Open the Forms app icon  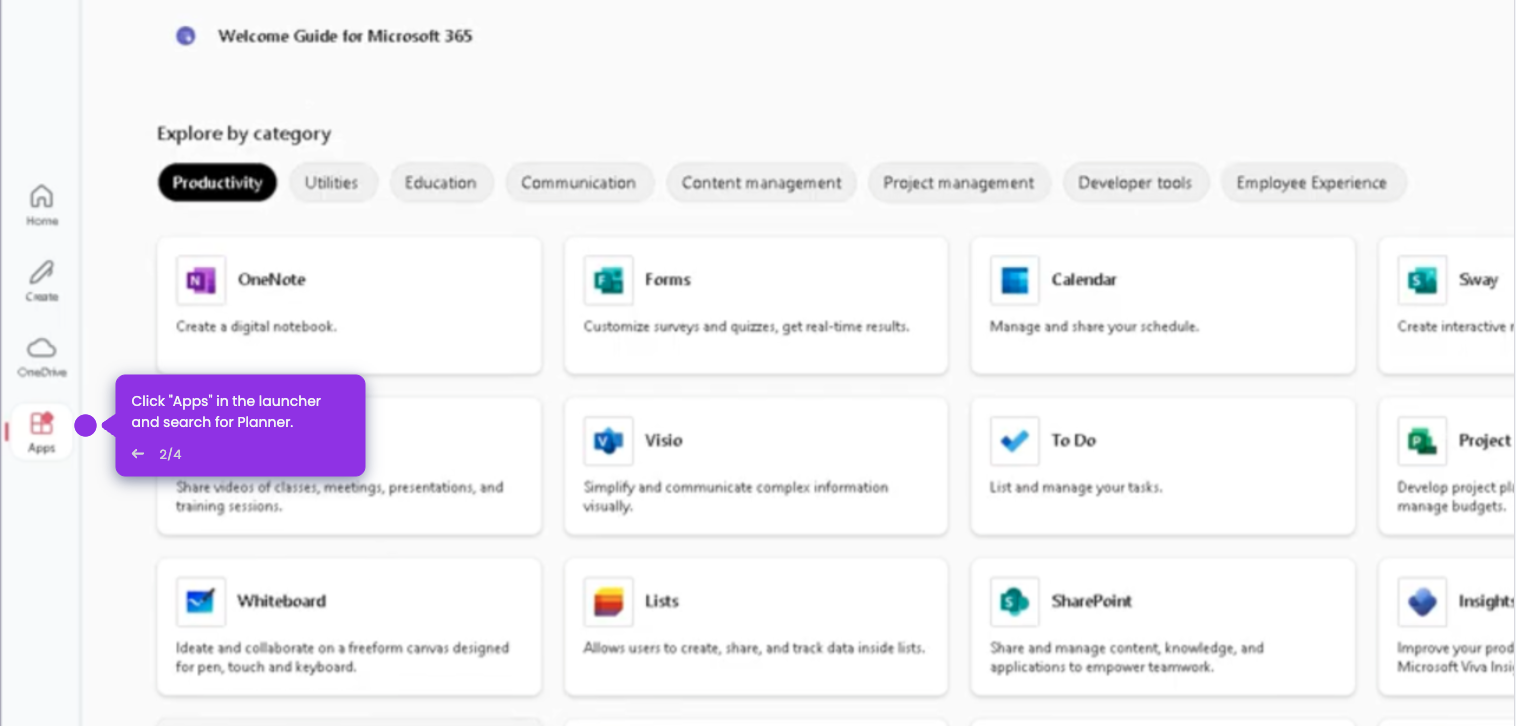point(608,280)
